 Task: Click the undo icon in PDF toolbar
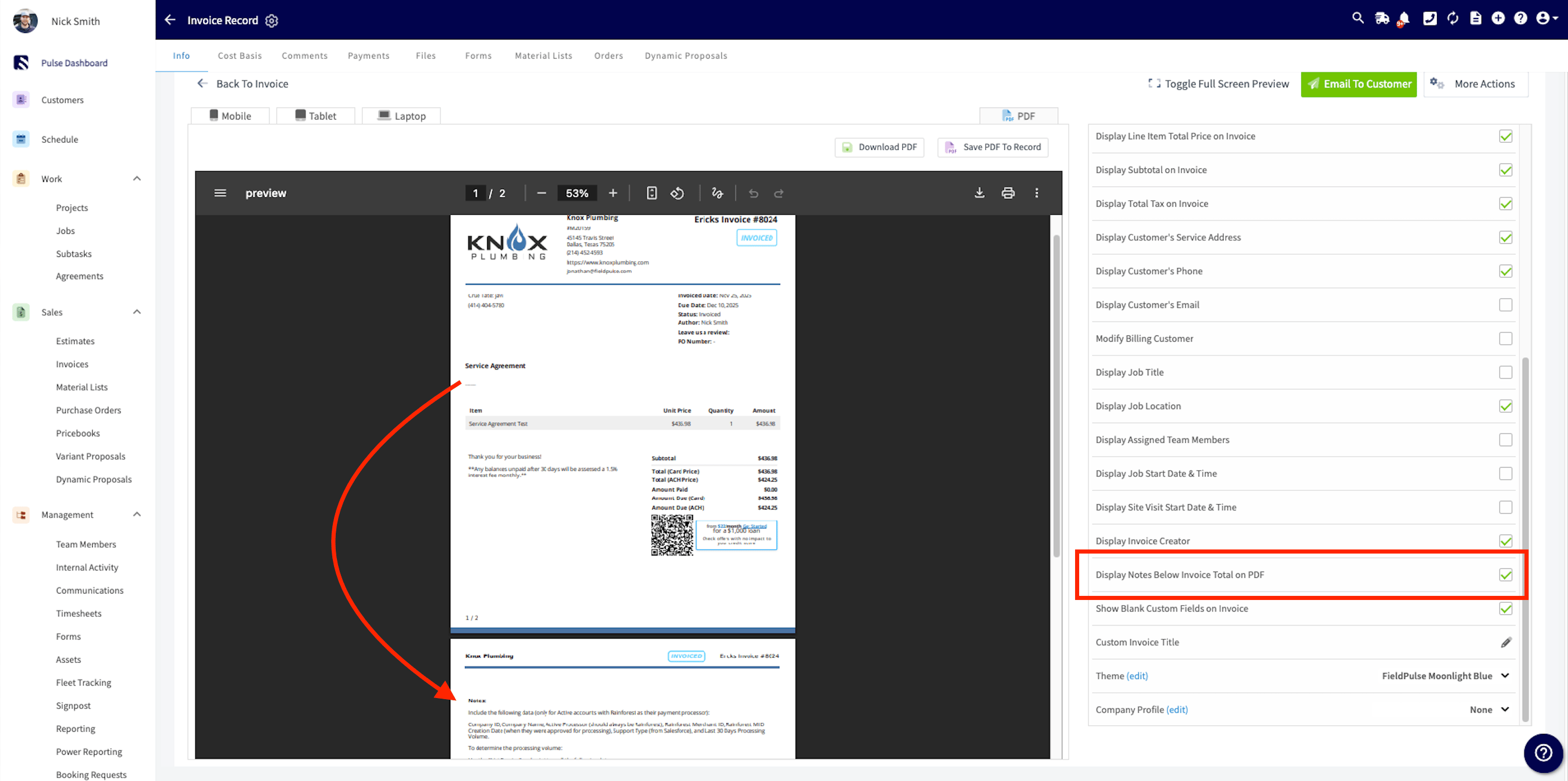click(x=754, y=193)
